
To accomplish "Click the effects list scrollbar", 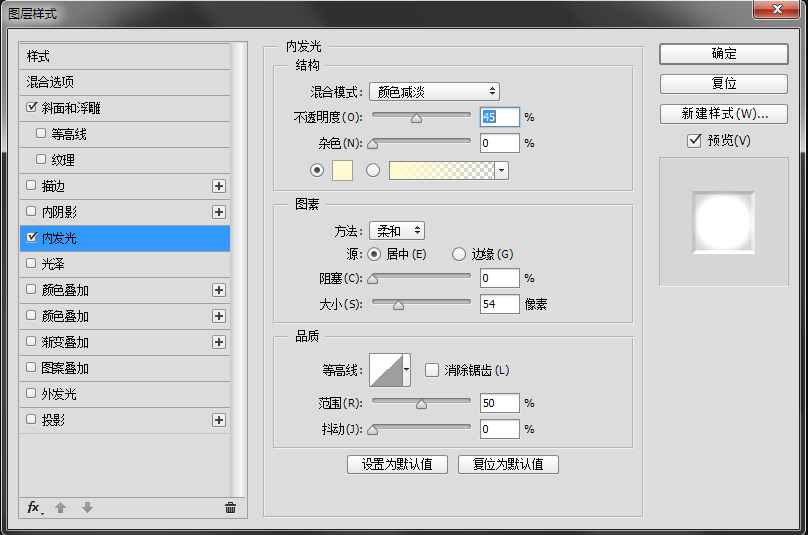I will tap(238, 270).
